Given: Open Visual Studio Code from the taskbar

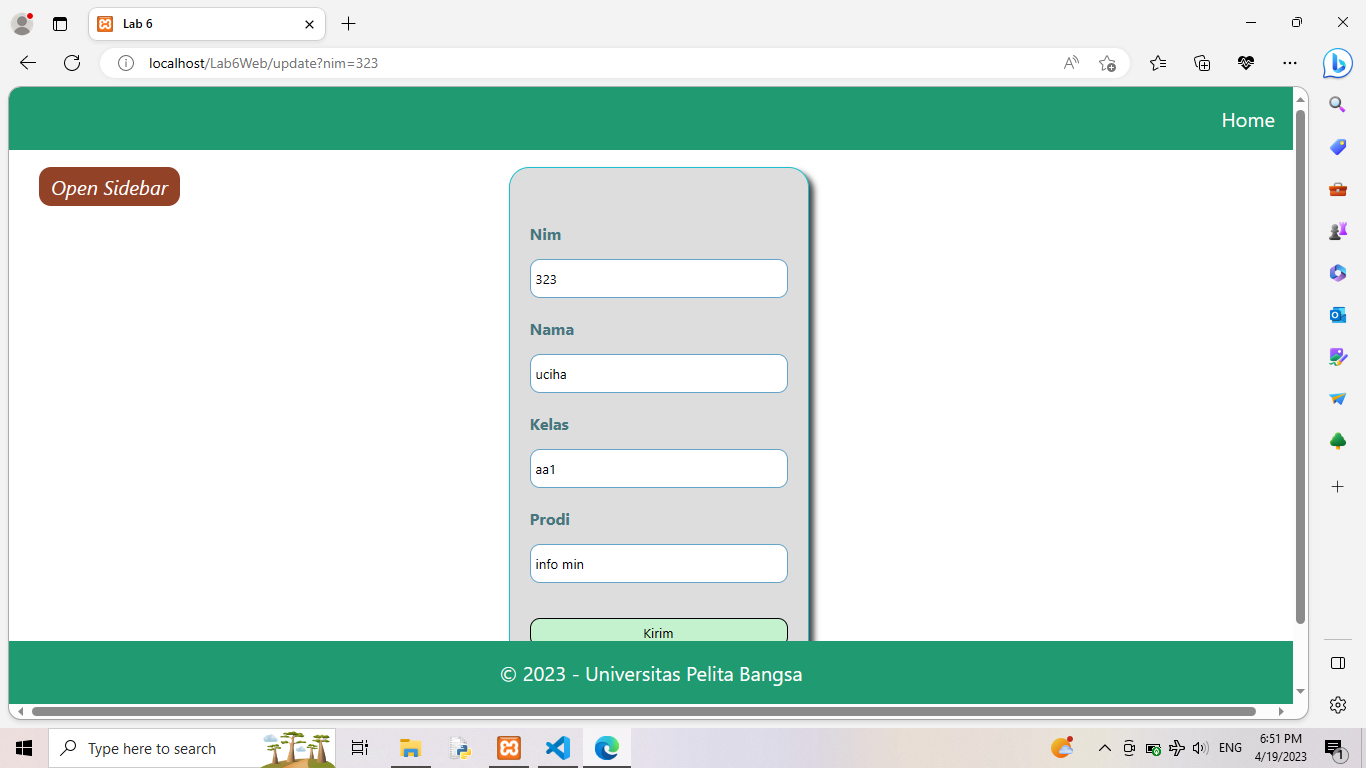Looking at the screenshot, I should [557, 747].
